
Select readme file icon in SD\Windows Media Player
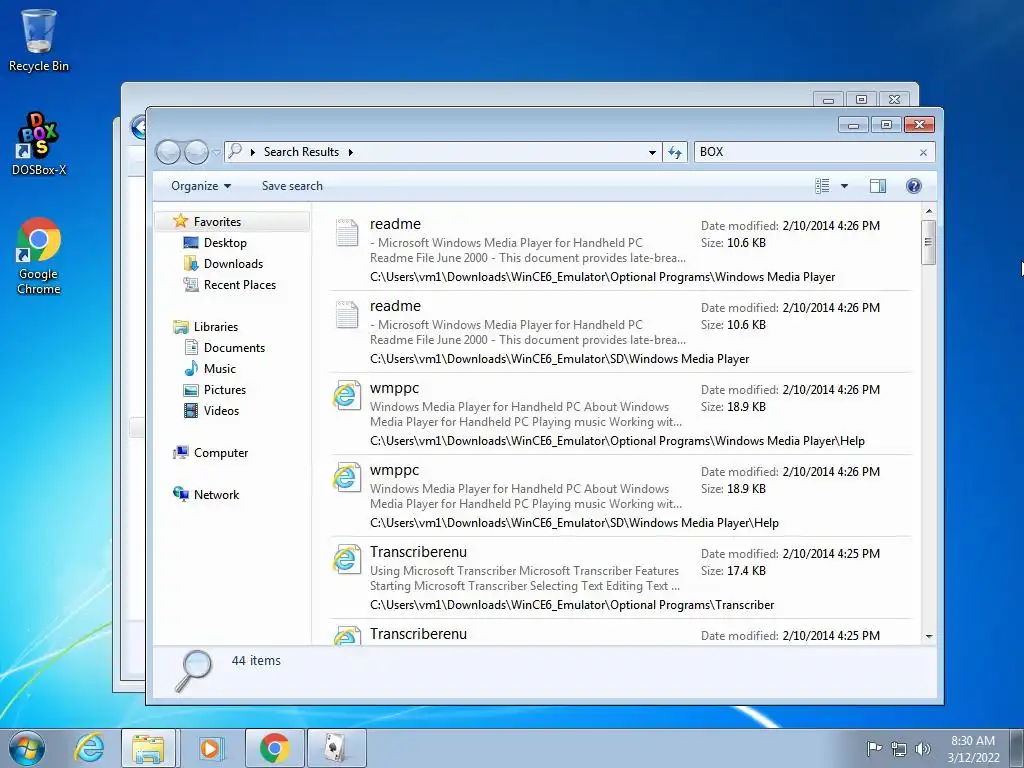[347, 315]
